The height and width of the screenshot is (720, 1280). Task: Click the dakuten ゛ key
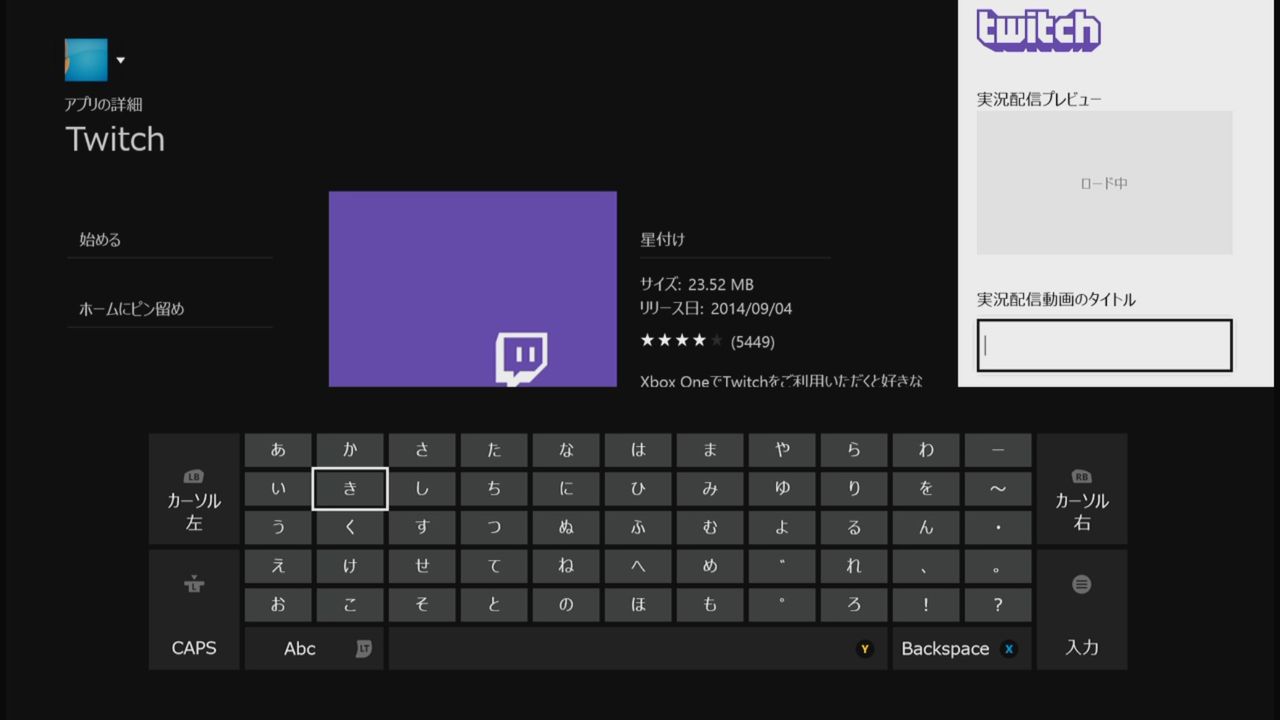pyautogui.click(x=782, y=566)
